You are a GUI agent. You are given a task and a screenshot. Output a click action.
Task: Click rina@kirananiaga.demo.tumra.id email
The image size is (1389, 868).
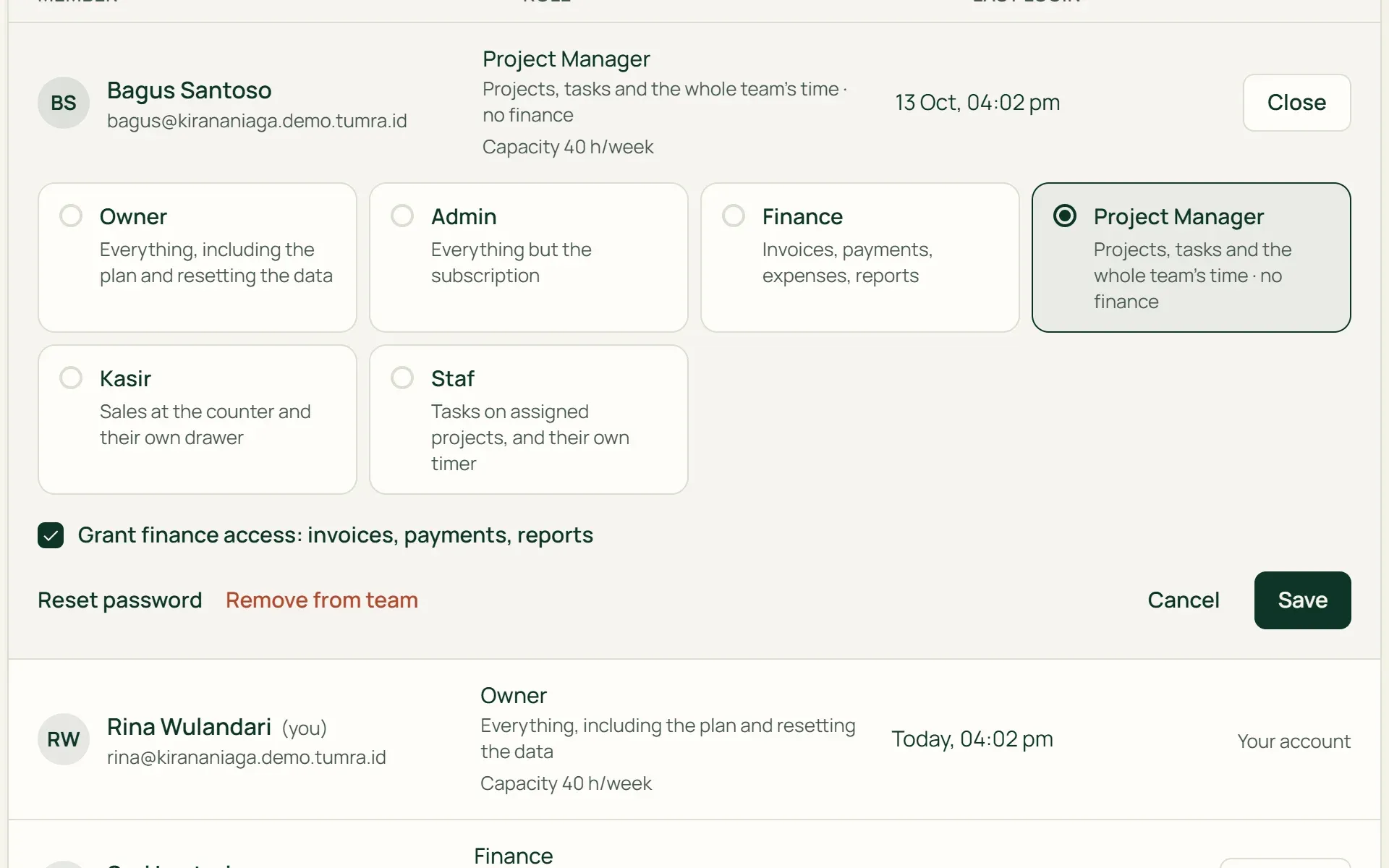click(247, 757)
